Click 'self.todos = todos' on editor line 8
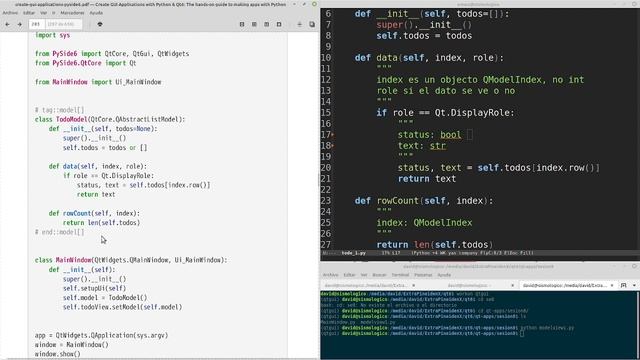Screen dimensions: 640x360 tap(424, 36)
